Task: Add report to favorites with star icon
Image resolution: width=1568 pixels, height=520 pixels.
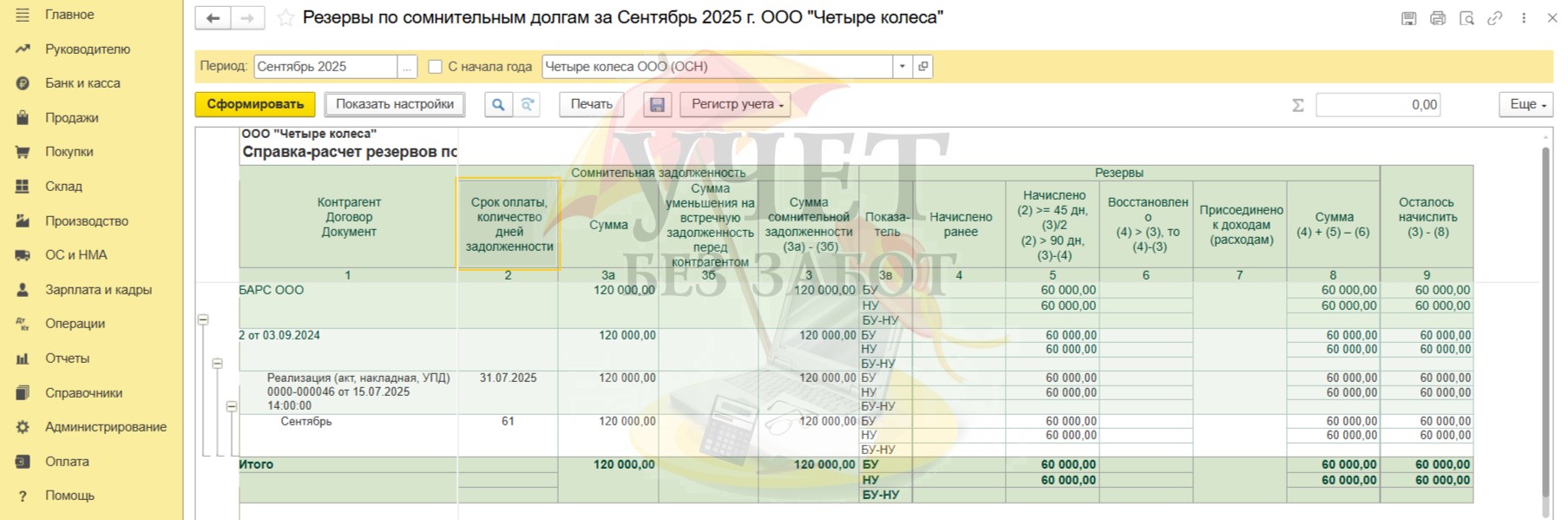Action: pos(285,18)
